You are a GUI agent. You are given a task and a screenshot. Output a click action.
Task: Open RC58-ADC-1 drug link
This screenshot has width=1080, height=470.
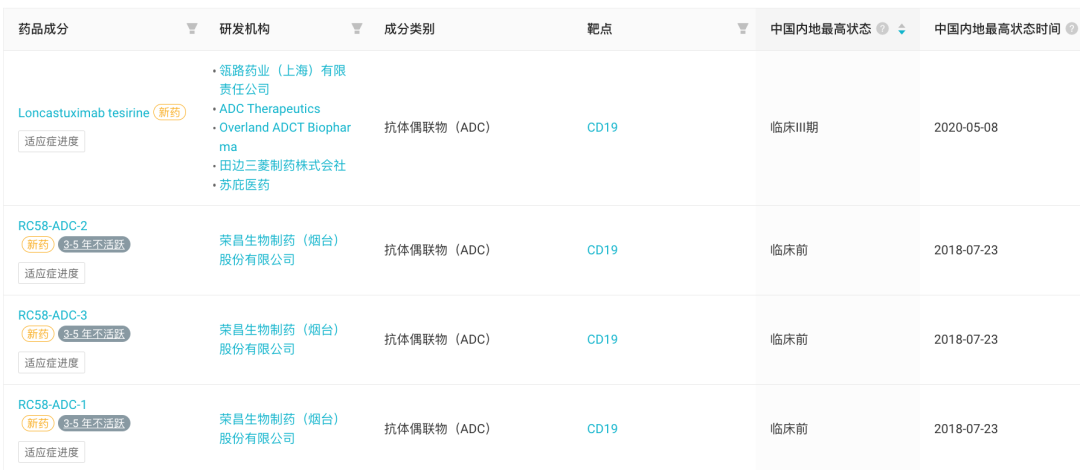(52, 405)
